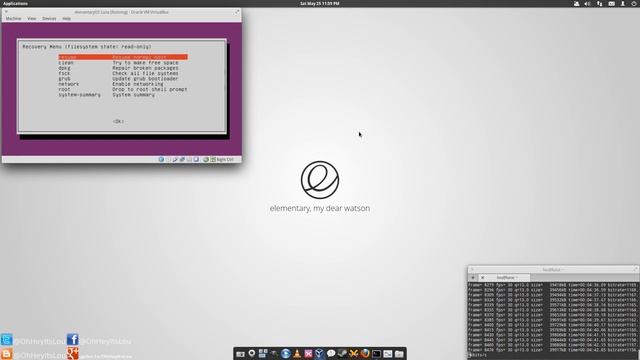Open the map pin application in dock

pos(252,353)
